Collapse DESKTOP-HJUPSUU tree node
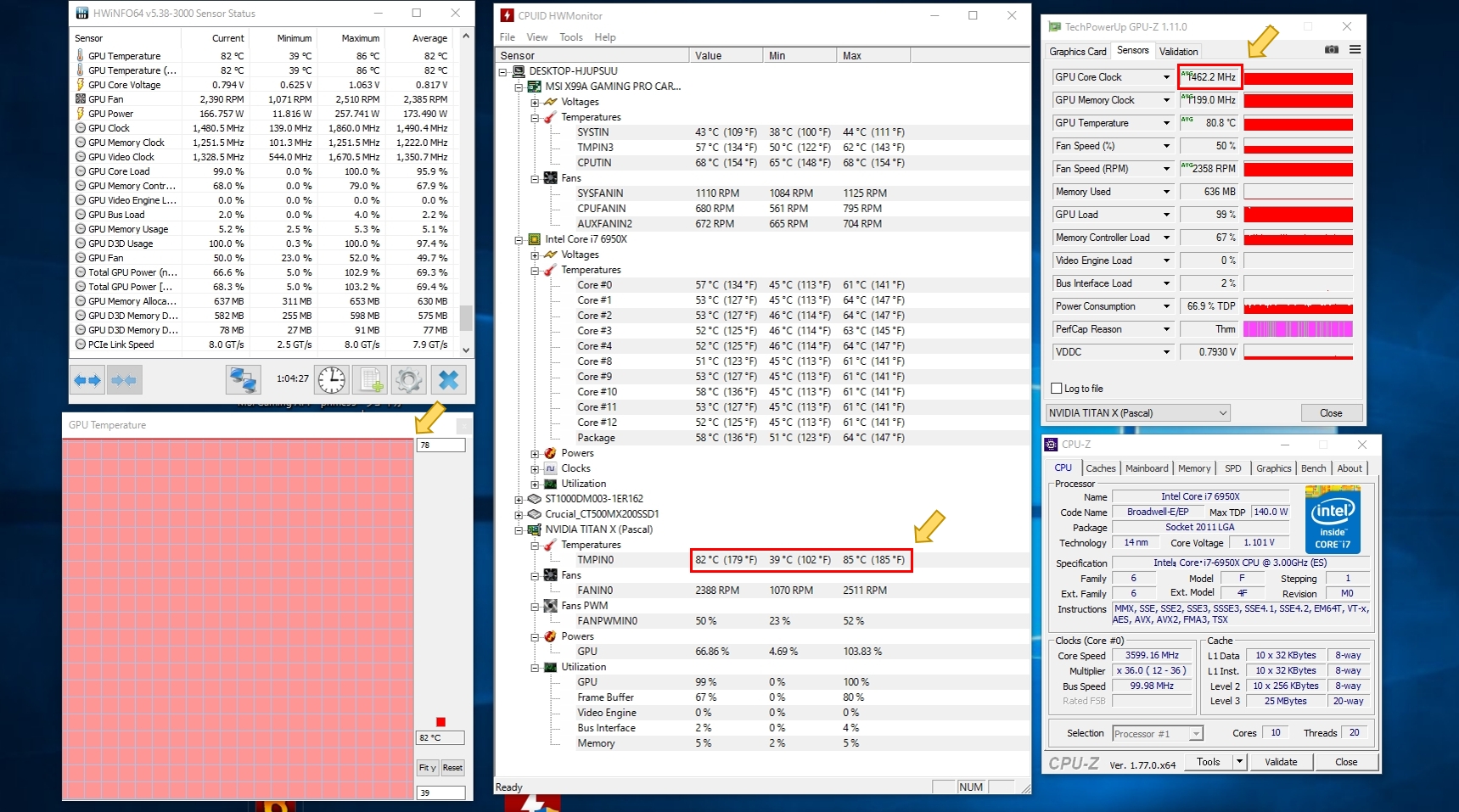 503,72
